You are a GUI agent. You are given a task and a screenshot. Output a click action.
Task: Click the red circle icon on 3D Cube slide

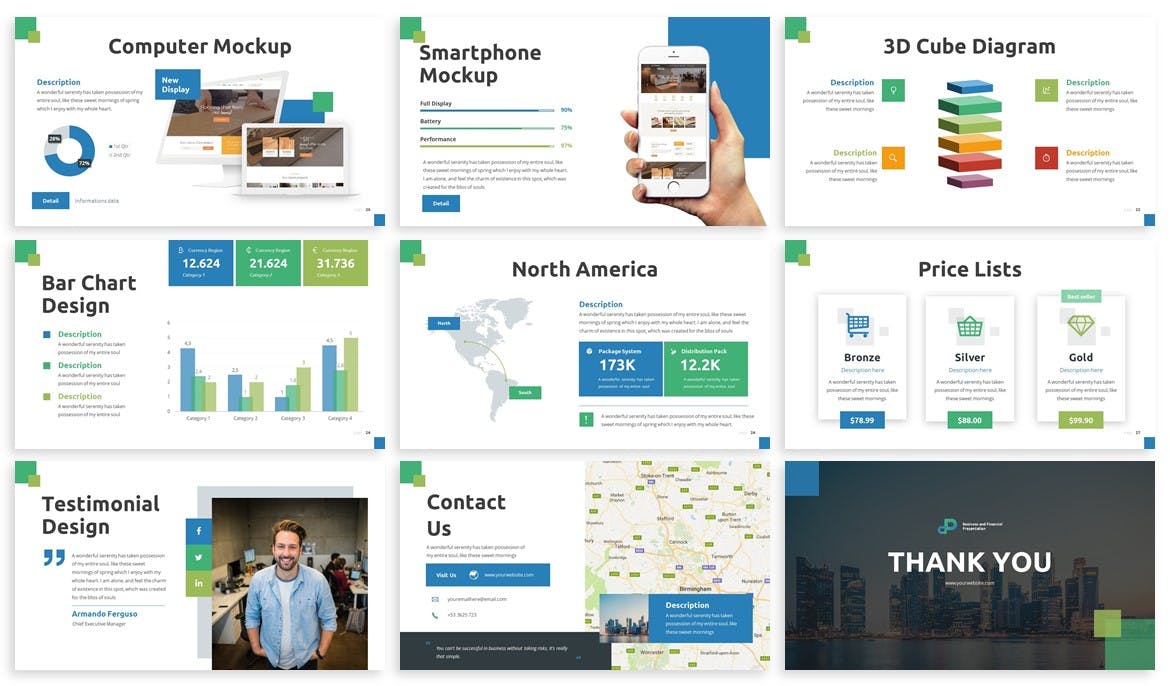point(1046,158)
